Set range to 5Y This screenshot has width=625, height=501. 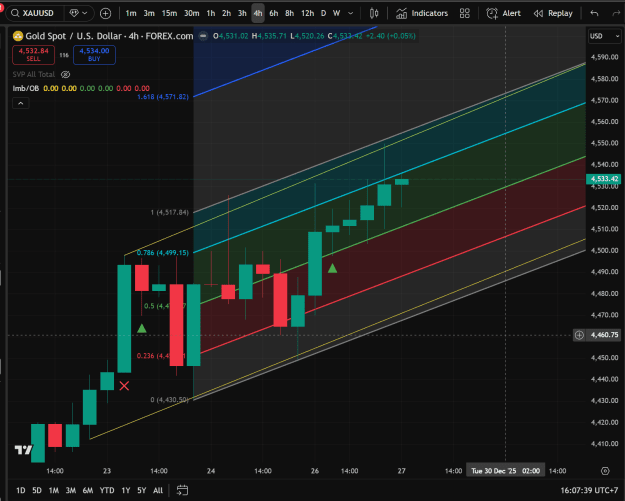click(x=142, y=490)
